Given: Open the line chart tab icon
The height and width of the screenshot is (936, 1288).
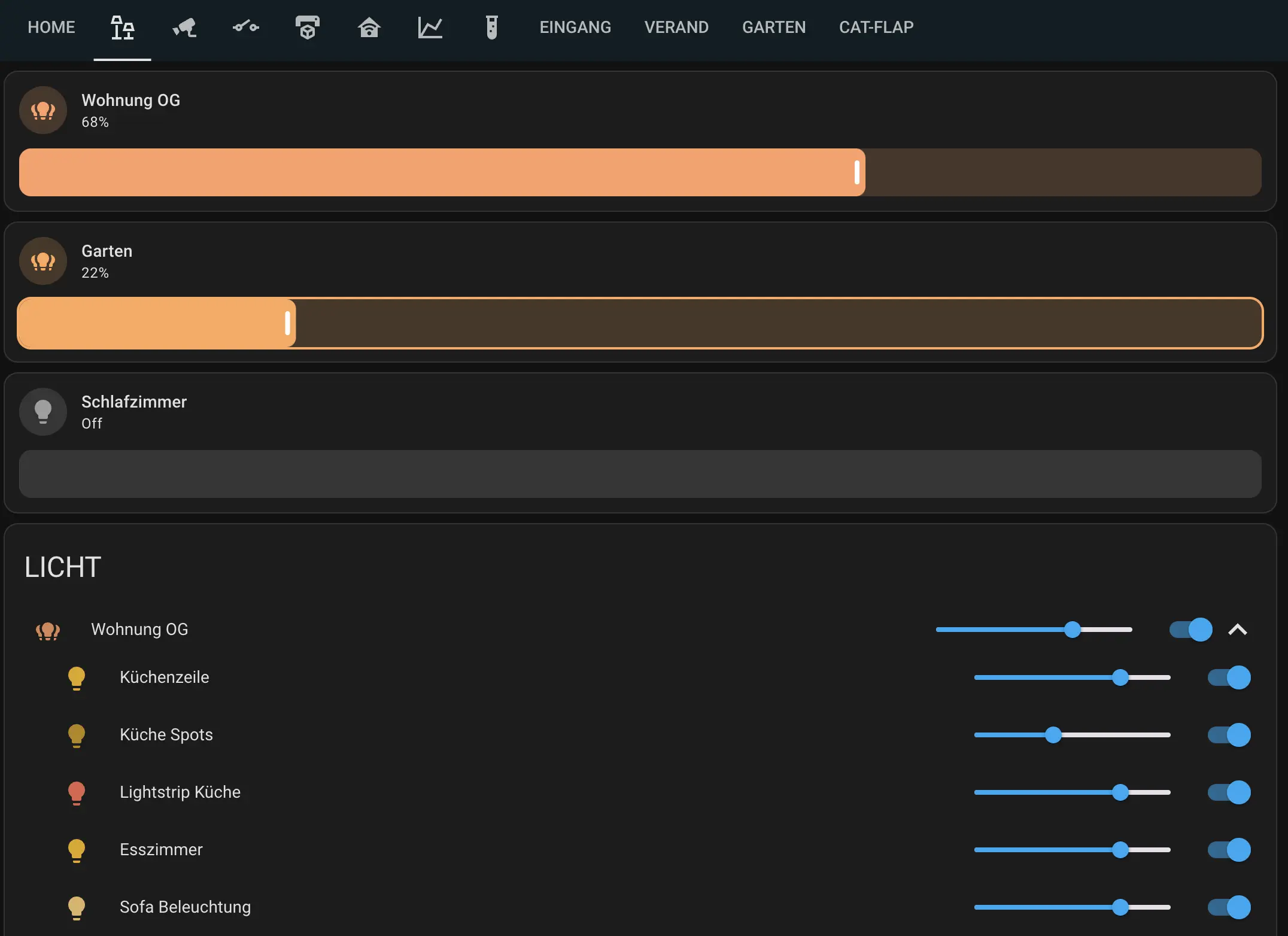Looking at the screenshot, I should (430, 28).
